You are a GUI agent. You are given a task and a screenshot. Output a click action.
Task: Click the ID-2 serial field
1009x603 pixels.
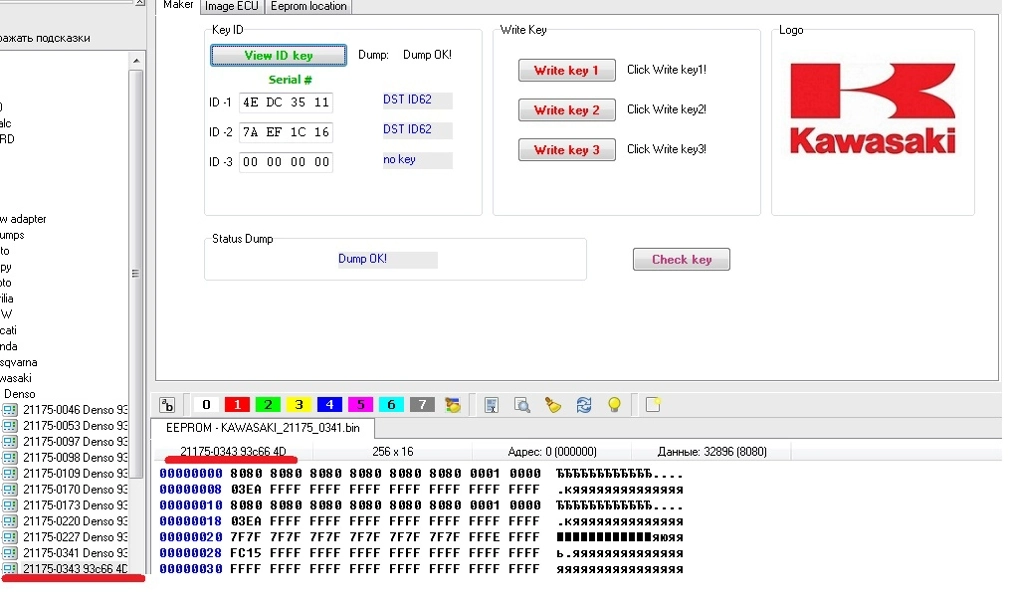pos(286,132)
